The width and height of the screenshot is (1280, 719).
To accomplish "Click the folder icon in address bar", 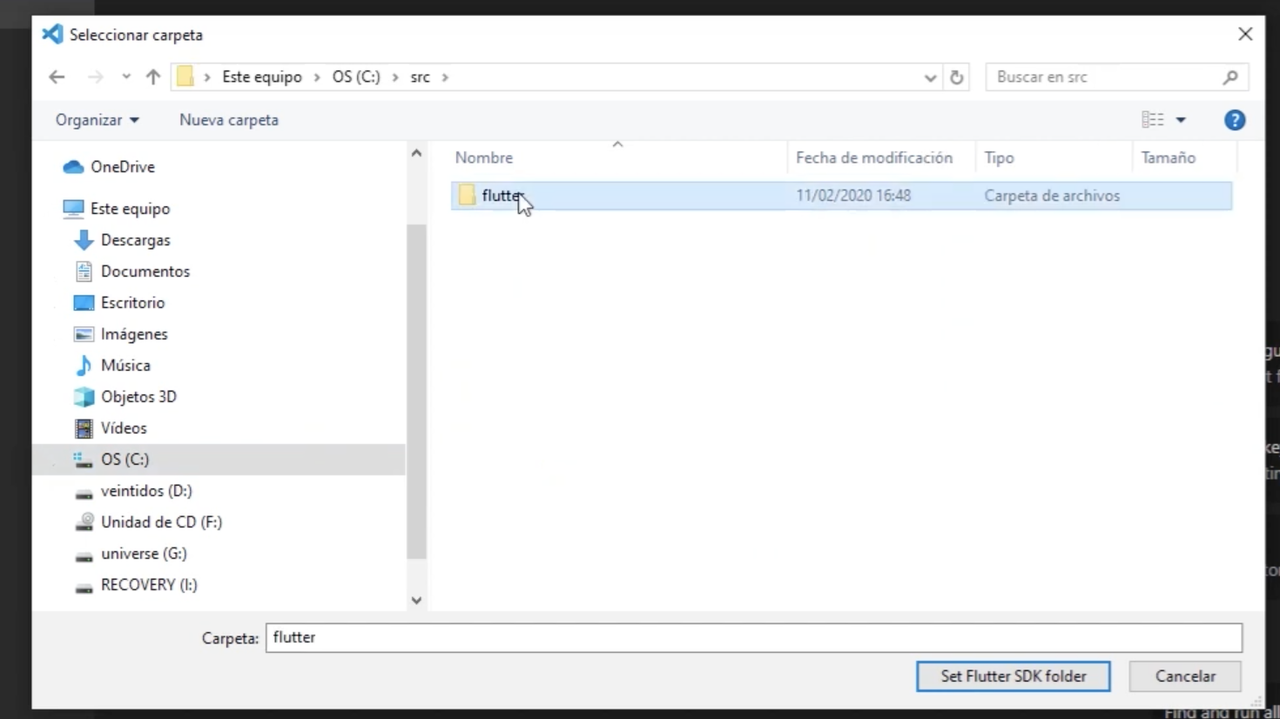I will (x=185, y=77).
